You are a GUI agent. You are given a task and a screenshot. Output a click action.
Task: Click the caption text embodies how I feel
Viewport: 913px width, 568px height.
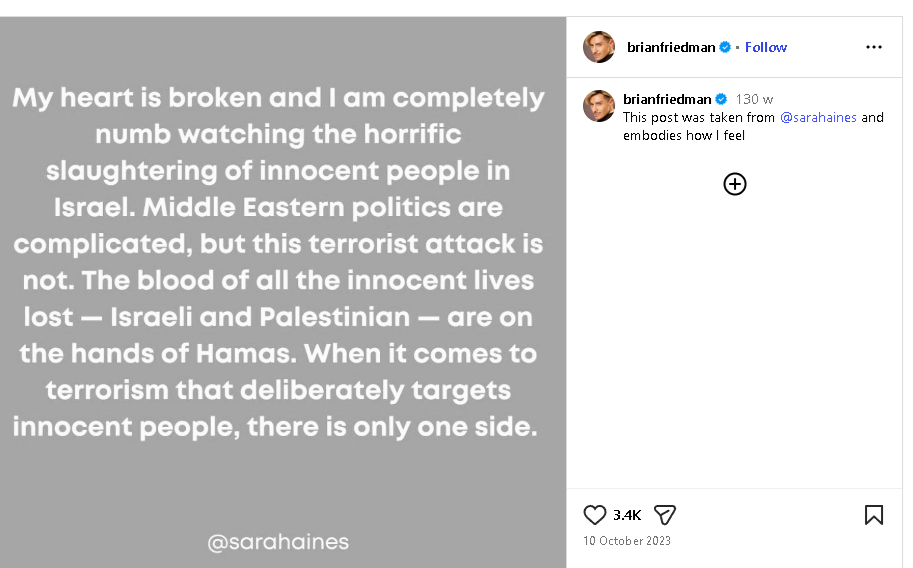pos(684,135)
